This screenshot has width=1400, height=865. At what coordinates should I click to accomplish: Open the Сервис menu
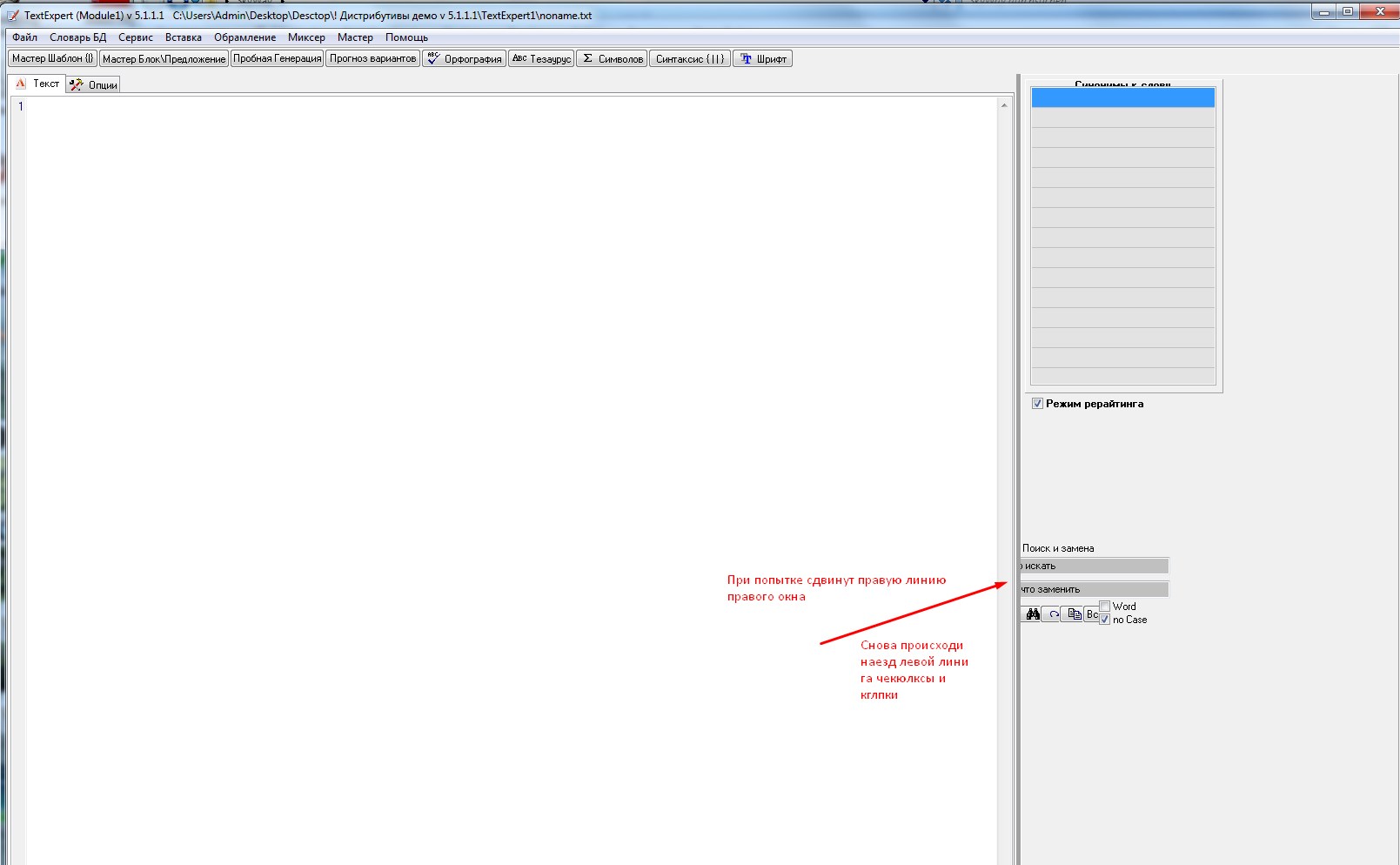pyautogui.click(x=136, y=37)
